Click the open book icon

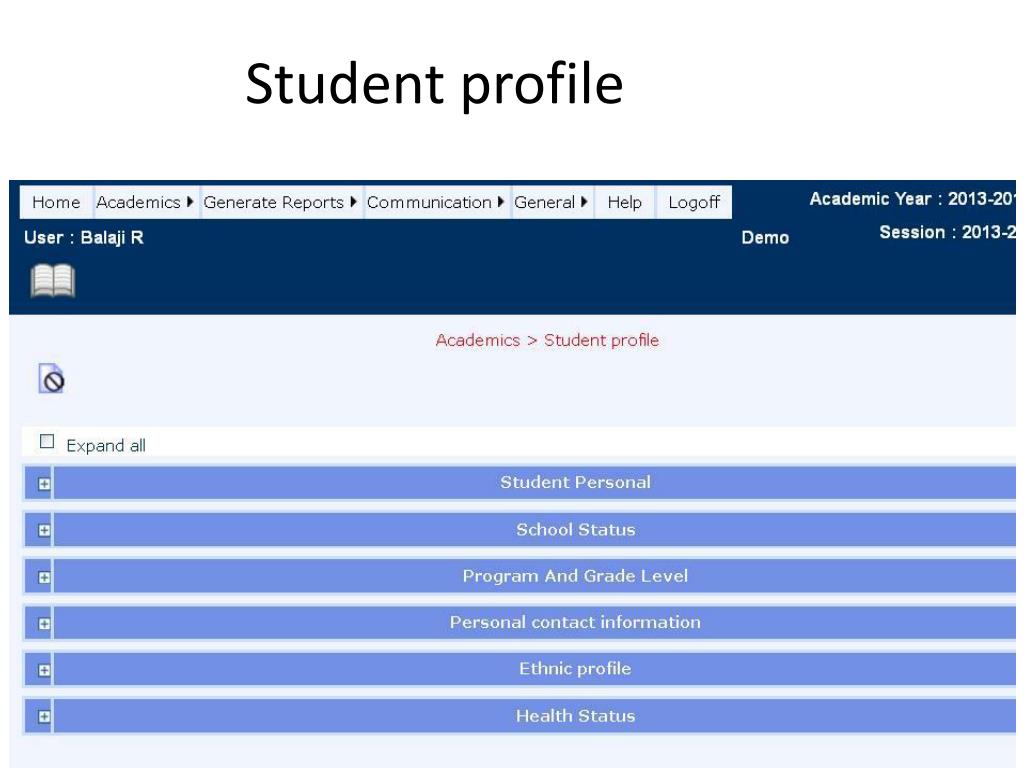(x=52, y=281)
